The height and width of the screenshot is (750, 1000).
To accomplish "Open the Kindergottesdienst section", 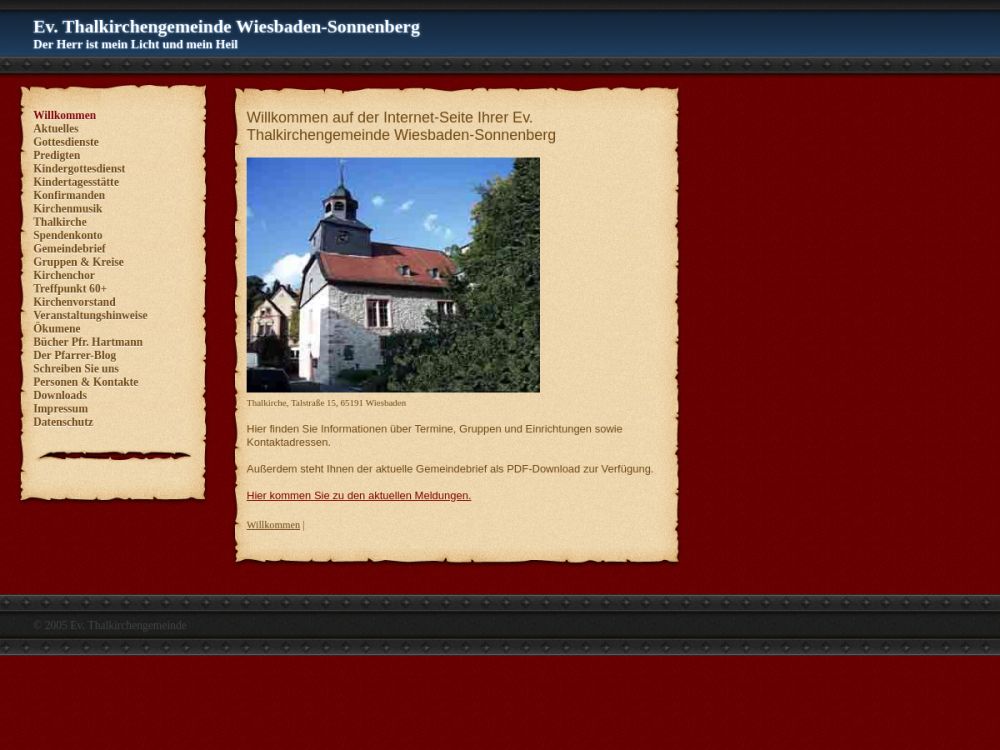I will [79, 169].
